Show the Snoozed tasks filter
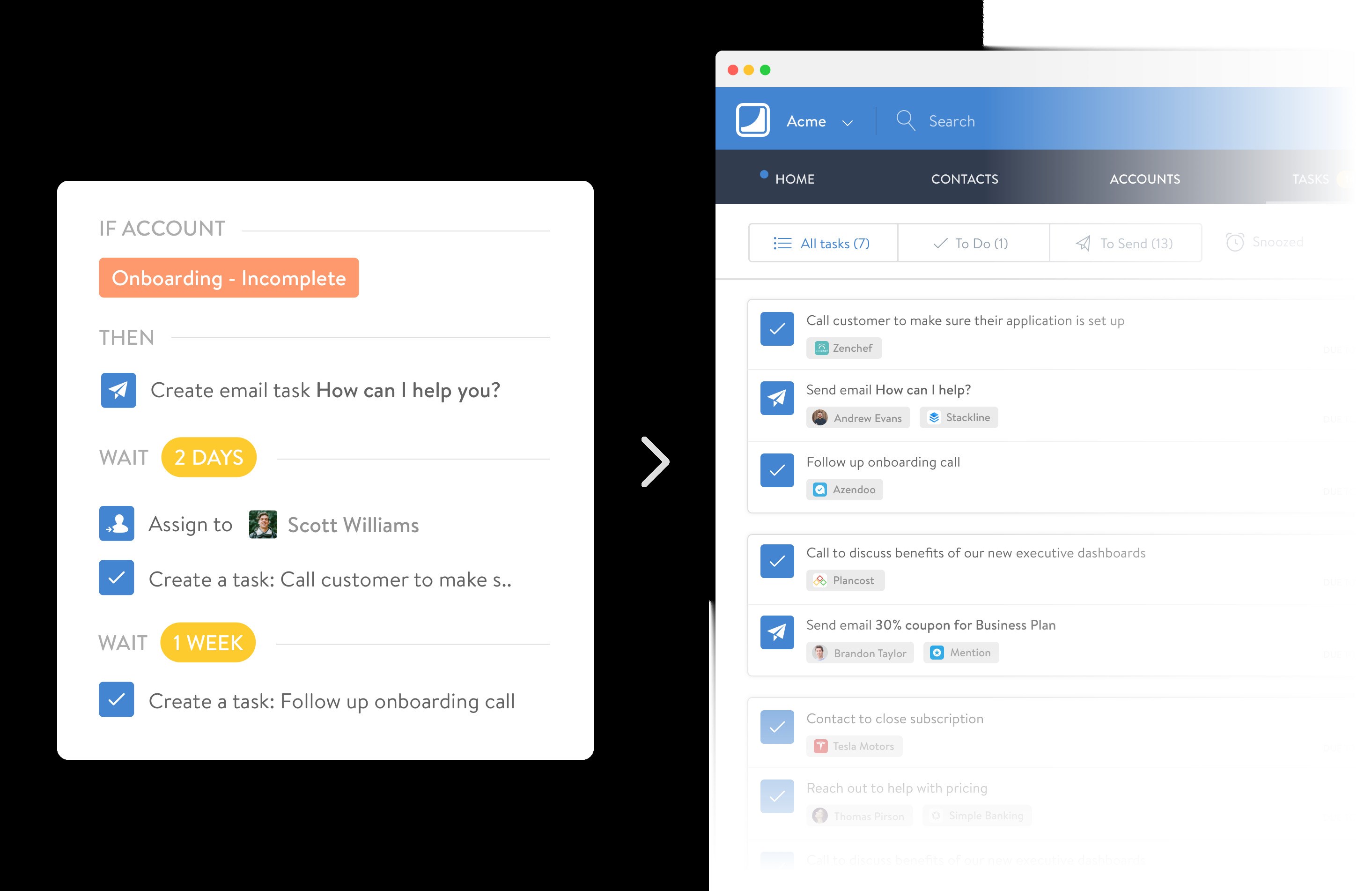Image resolution: width=1372 pixels, height=891 pixels. (1265, 242)
